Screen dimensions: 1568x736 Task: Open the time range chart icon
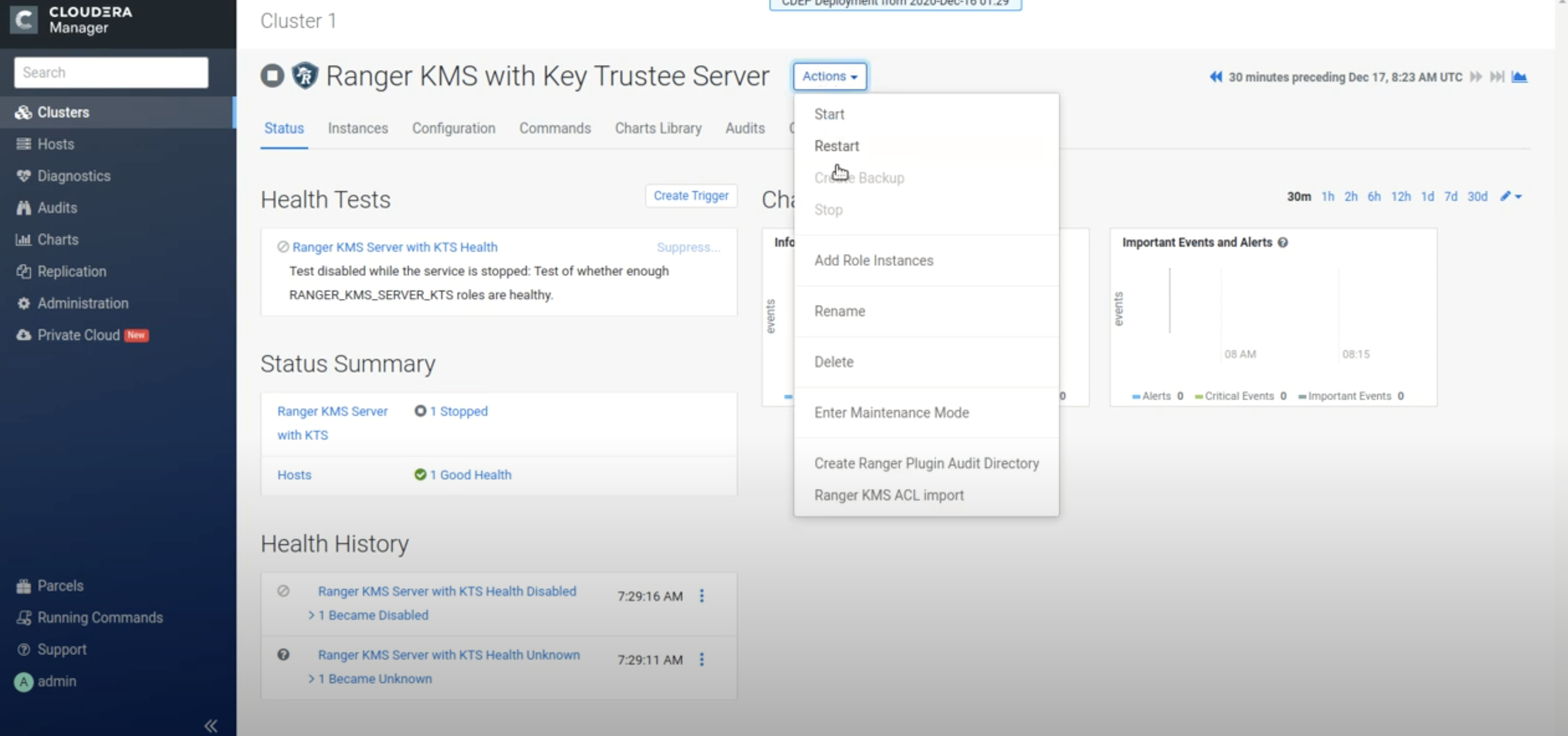pos(1519,77)
